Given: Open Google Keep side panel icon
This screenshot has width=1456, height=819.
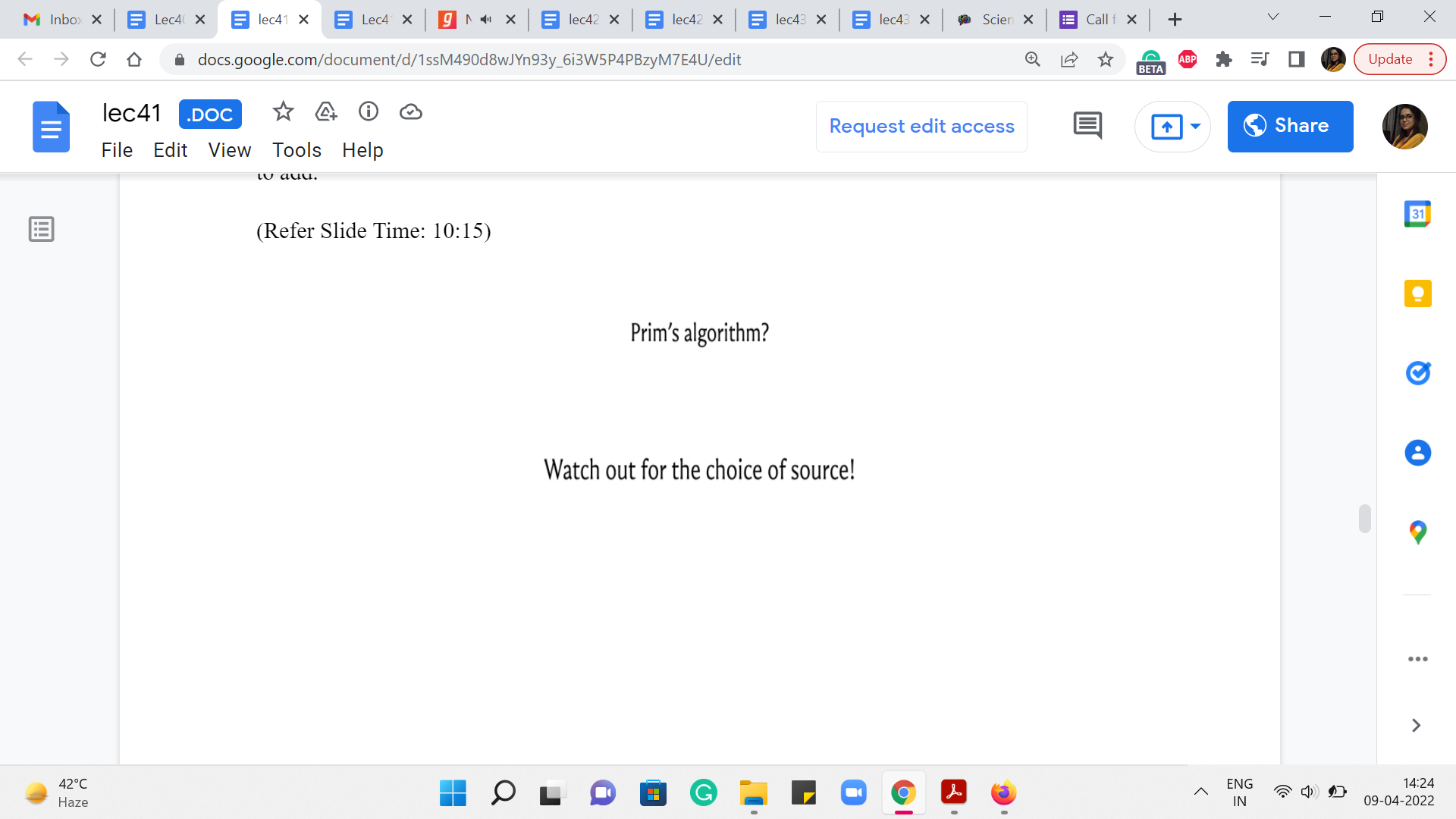Looking at the screenshot, I should [x=1417, y=293].
